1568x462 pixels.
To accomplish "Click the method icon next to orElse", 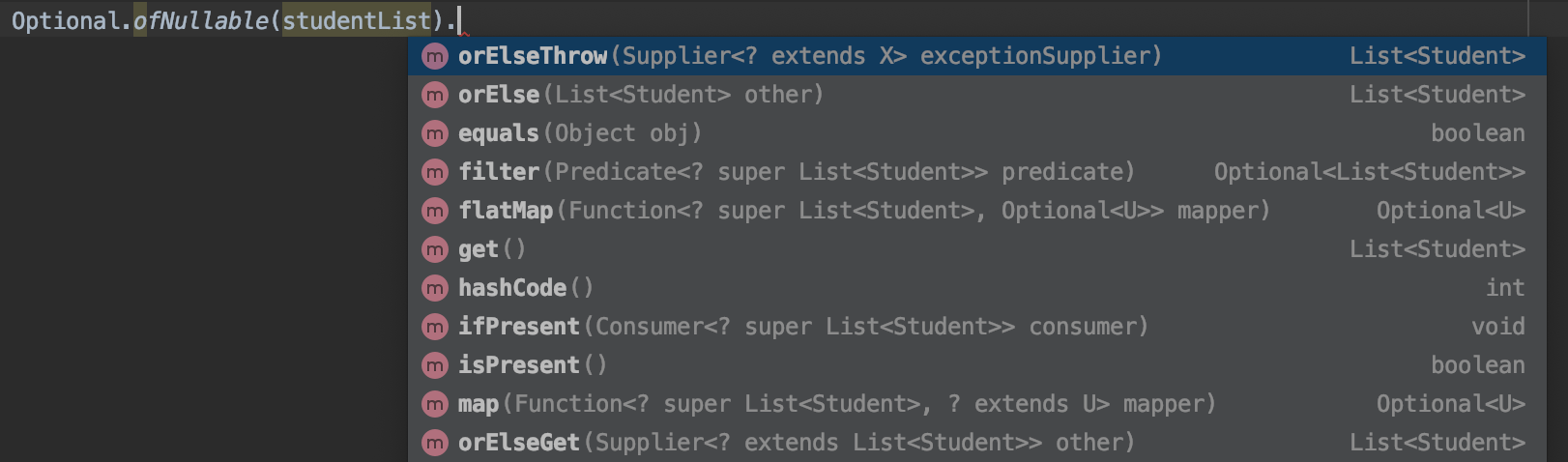I will point(435,95).
